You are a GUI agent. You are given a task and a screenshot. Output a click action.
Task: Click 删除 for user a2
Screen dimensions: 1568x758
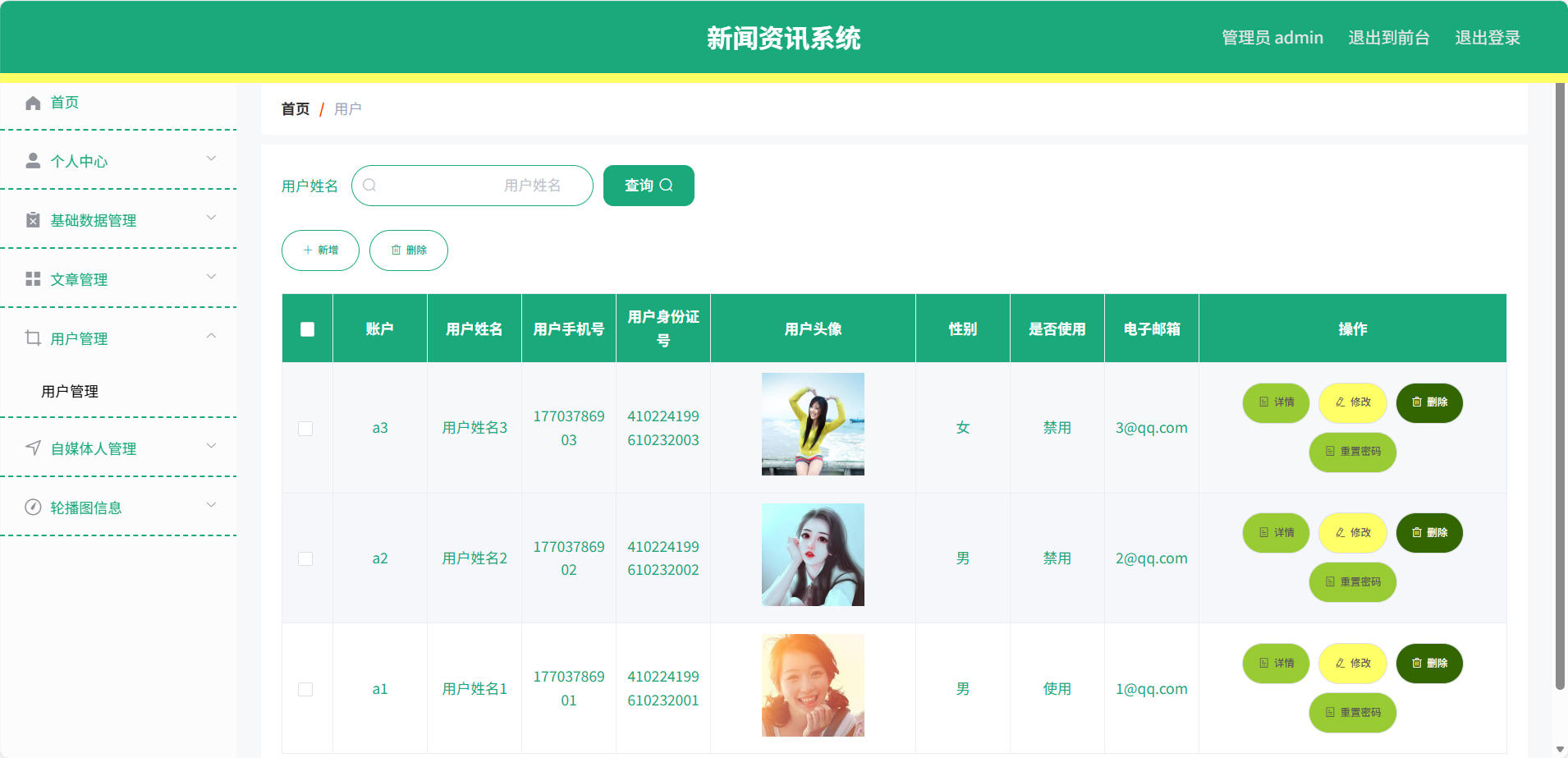pos(1429,533)
